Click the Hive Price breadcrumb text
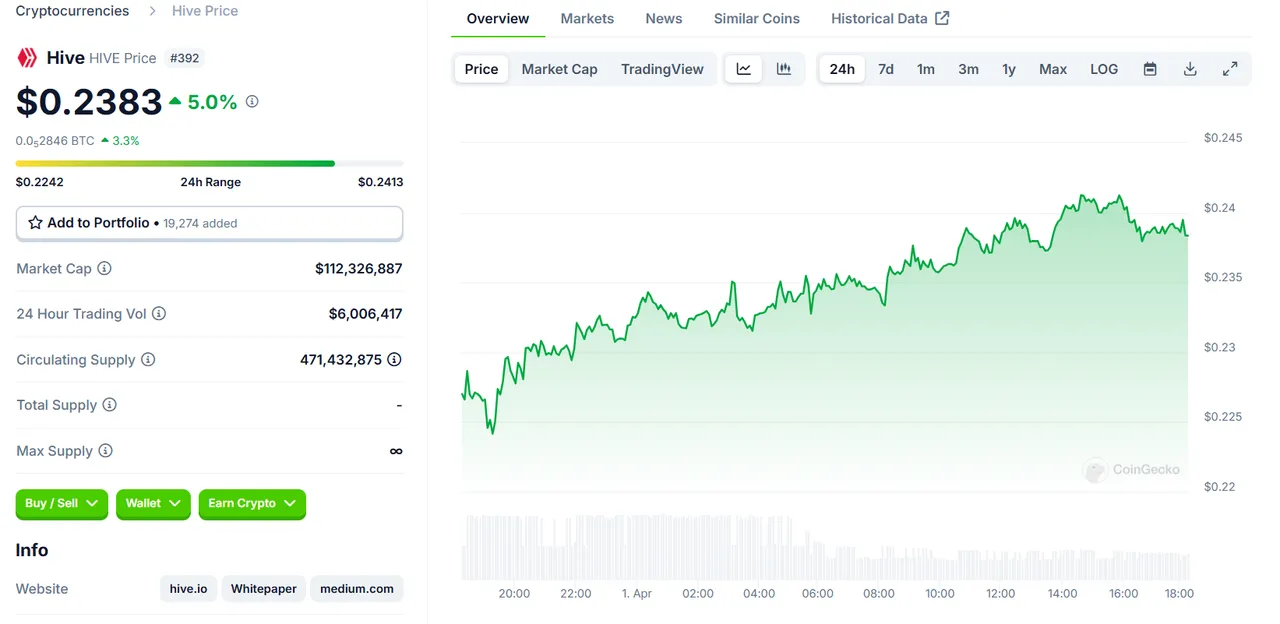 click(205, 11)
